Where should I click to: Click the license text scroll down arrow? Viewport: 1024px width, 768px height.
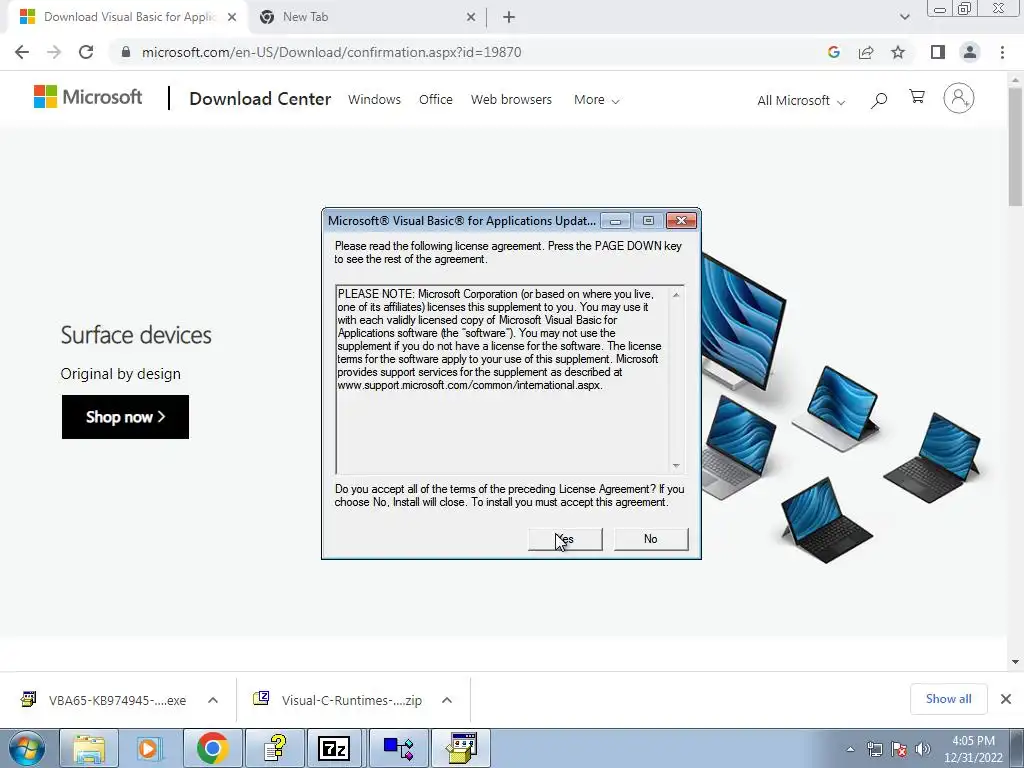(676, 466)
